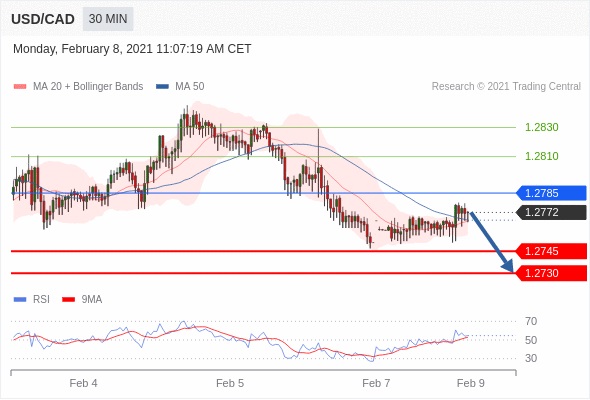Click the RSI 70 level label
The height and width of the screenshot is (400, 590).
click(531, 321)
